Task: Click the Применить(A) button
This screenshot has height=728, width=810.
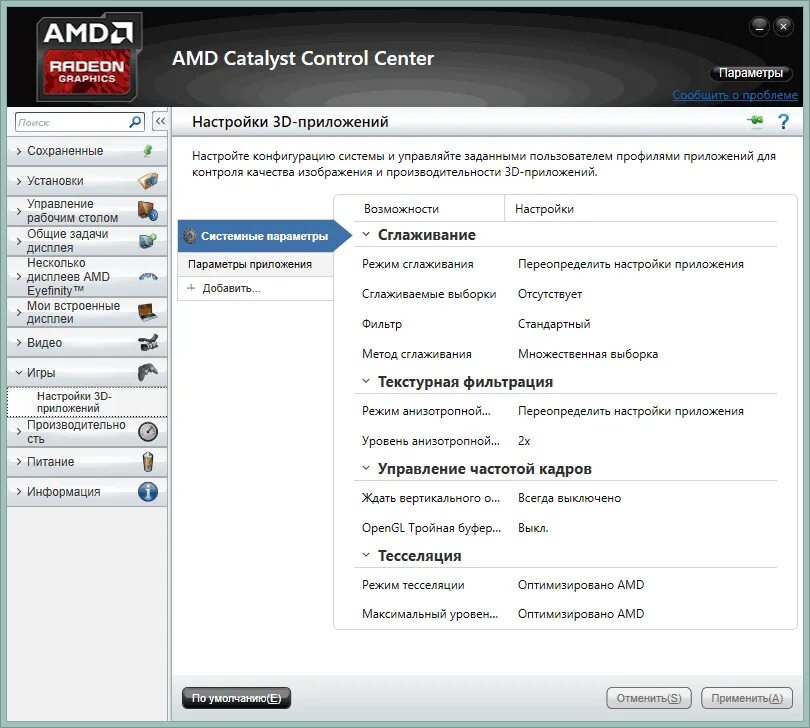Action: (747, 698)
